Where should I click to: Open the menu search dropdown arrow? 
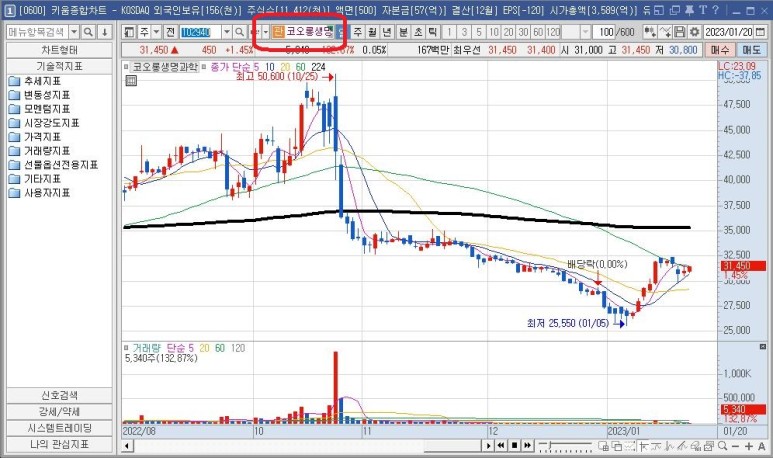point(74,32)
